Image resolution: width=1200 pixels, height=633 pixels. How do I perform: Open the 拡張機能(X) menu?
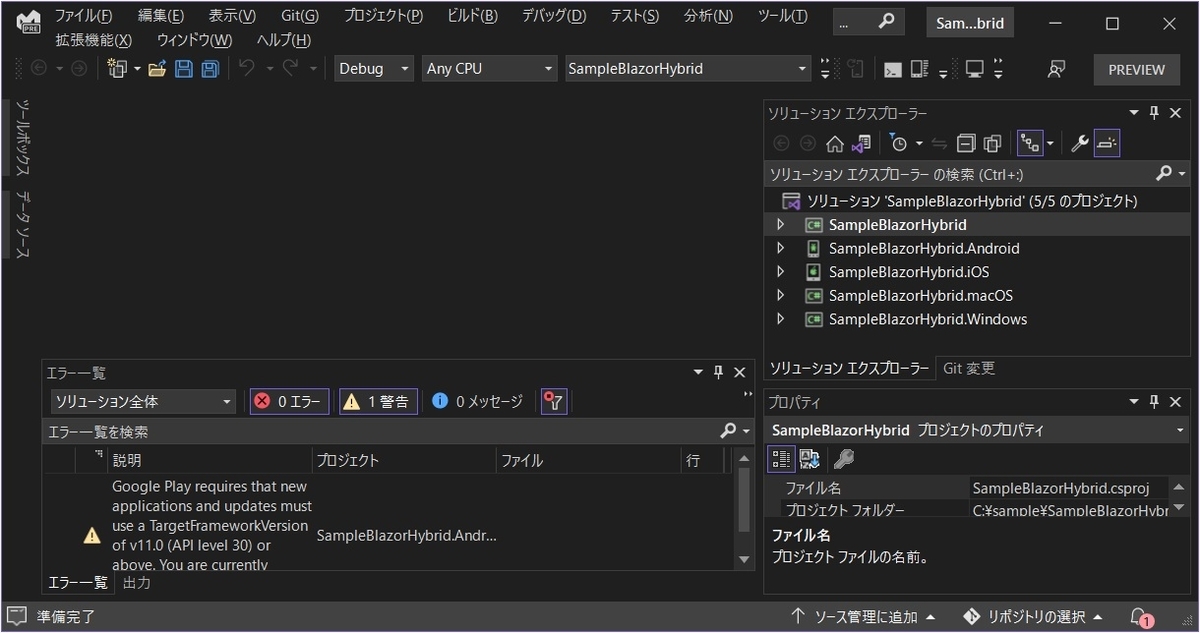(x=93, y=39)
